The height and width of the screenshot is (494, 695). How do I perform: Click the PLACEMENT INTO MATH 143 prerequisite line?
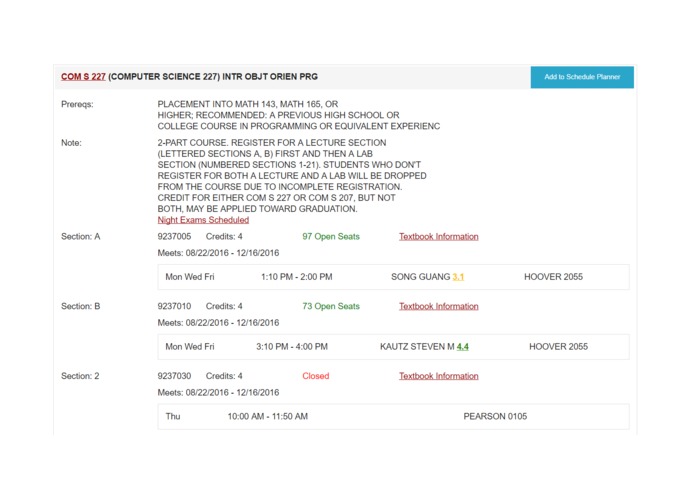[248, 104]
